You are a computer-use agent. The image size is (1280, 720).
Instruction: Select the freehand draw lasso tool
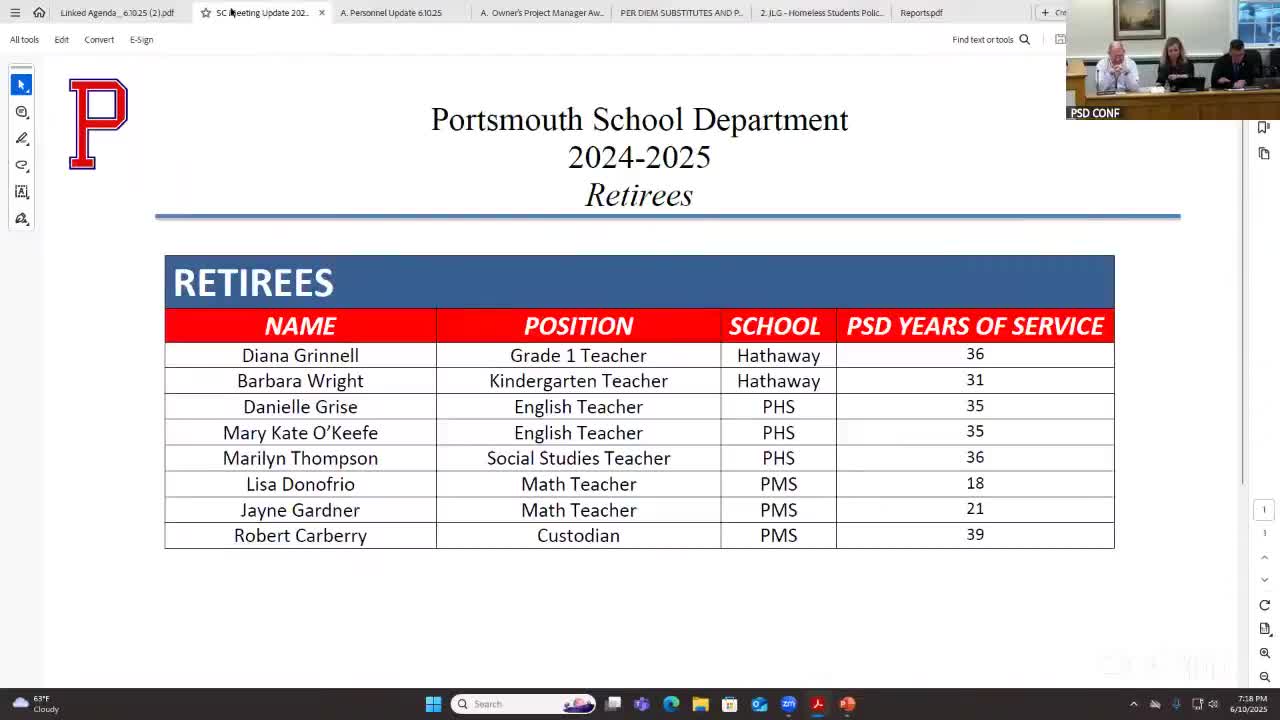(22, 165)
